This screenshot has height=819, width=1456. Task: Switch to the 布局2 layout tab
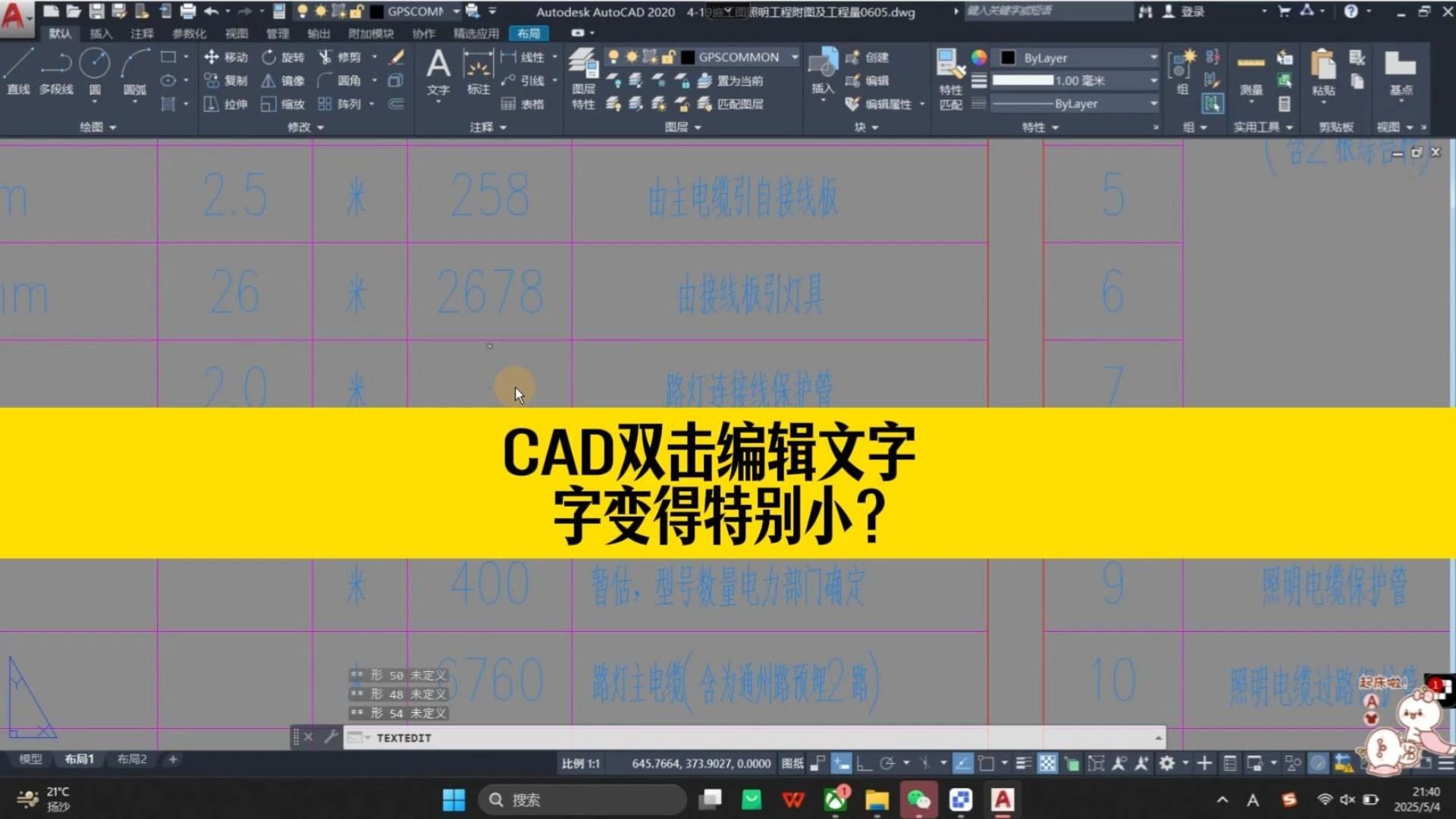131,759
